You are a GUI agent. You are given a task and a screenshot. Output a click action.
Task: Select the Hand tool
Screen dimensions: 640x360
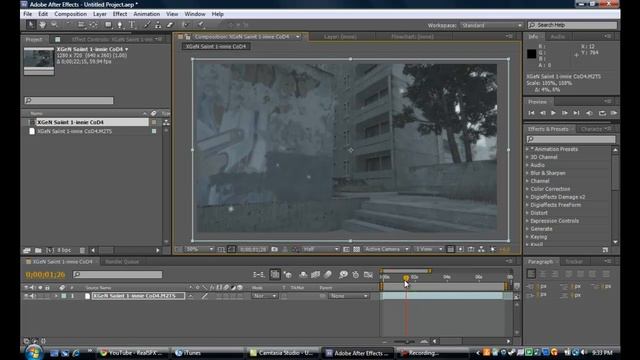pyautogui.click(x=42, y=25)
